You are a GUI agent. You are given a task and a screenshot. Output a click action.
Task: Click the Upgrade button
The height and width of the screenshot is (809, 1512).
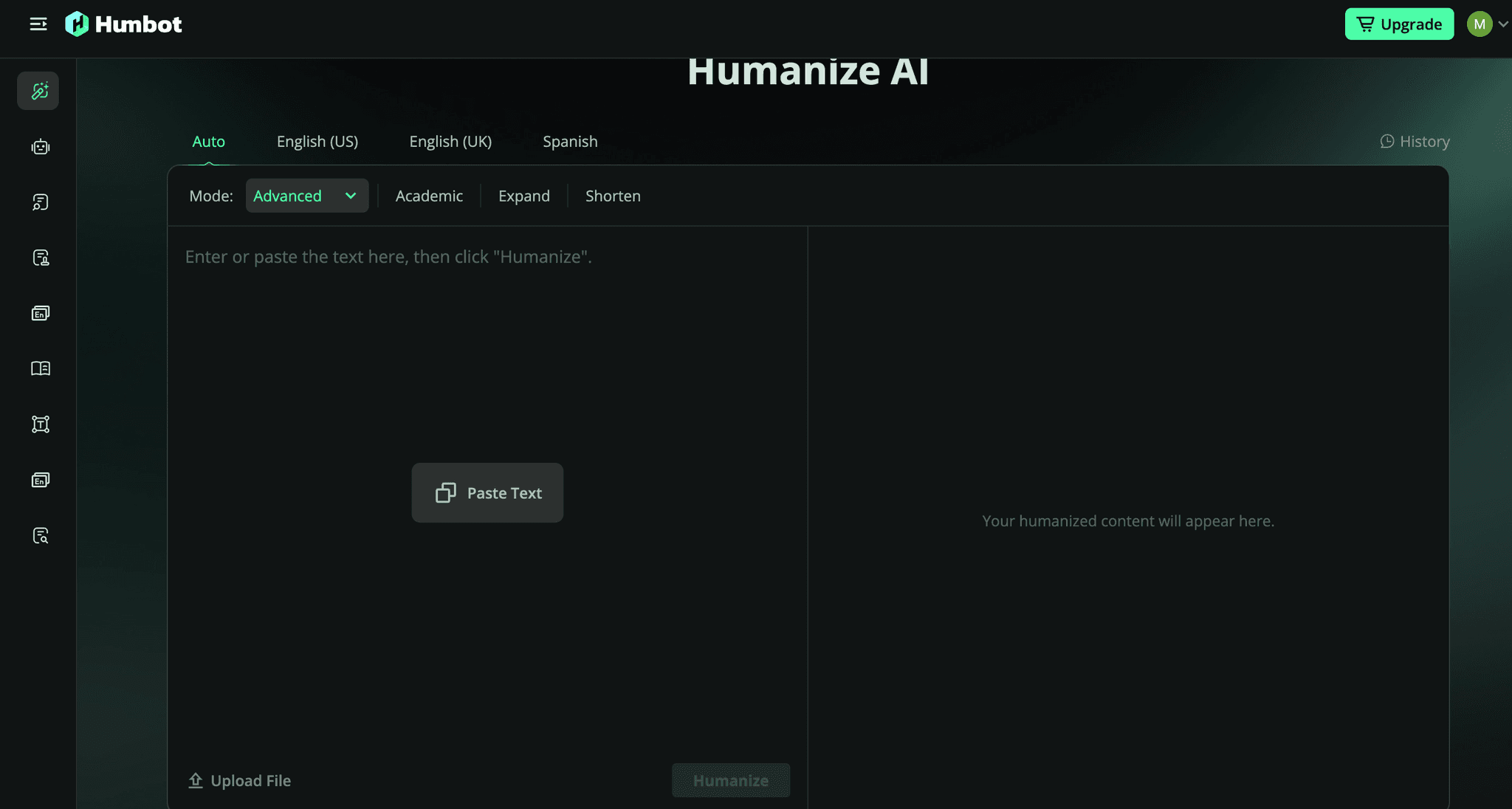pos(1399,24)
